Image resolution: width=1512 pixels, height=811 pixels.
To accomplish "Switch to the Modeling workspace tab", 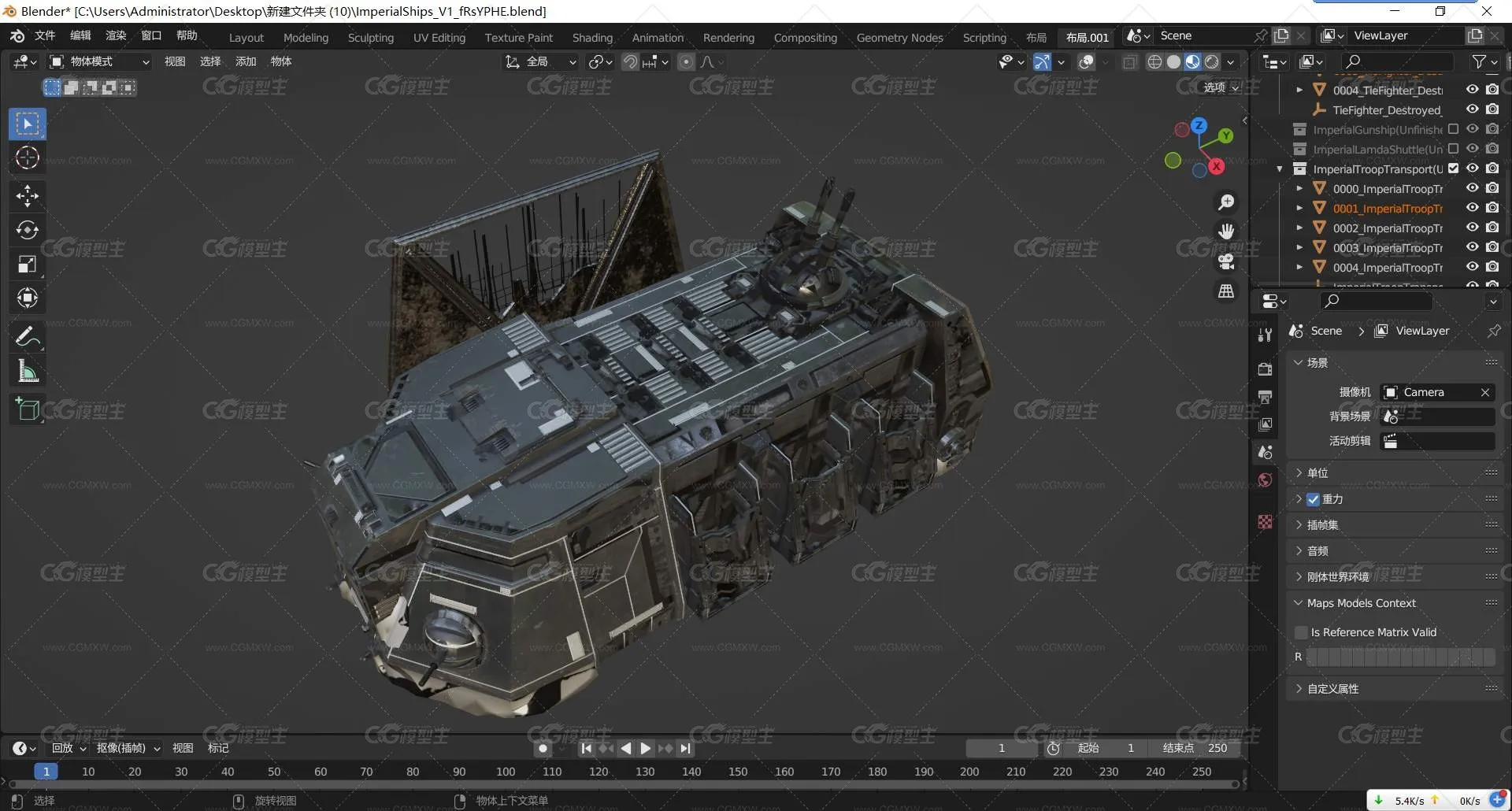I will (306, 37).
